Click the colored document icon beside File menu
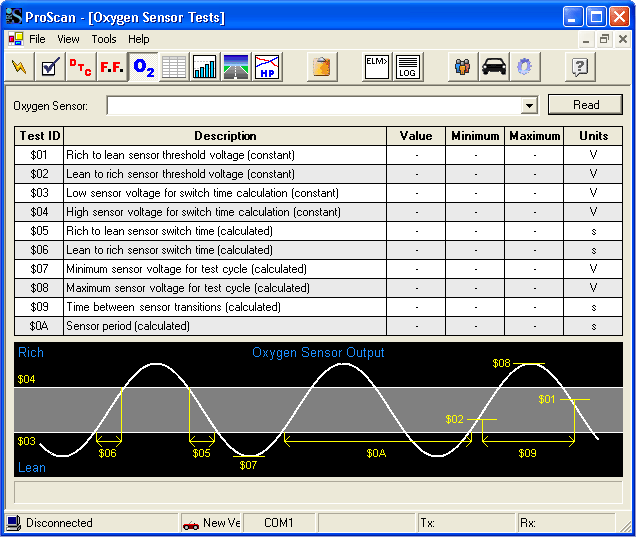The height and width of the screenshot is (537, 636). (x=16, y=39)
